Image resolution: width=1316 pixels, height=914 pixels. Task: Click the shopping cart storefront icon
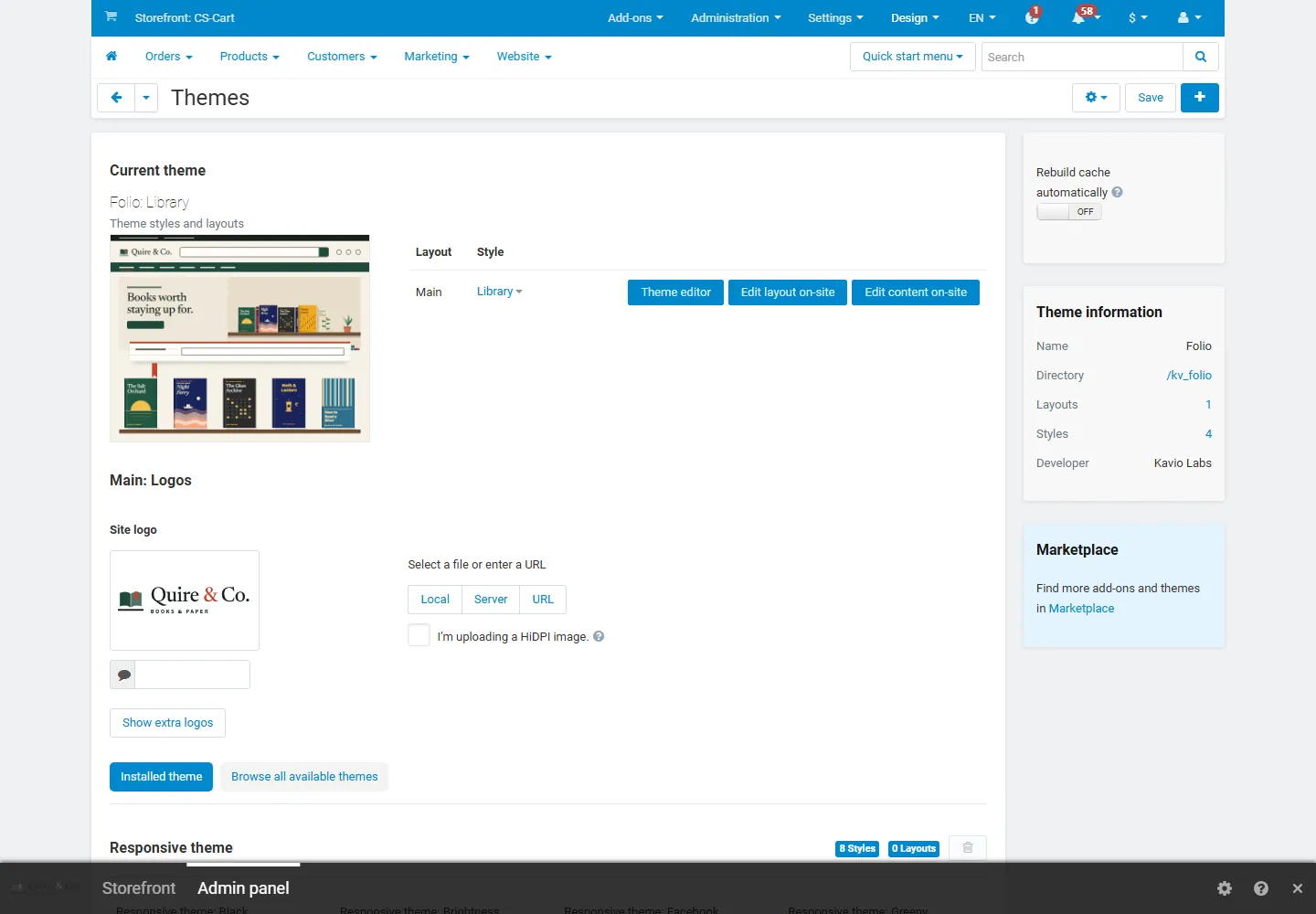pyautogui.click(x=111, y=16)
